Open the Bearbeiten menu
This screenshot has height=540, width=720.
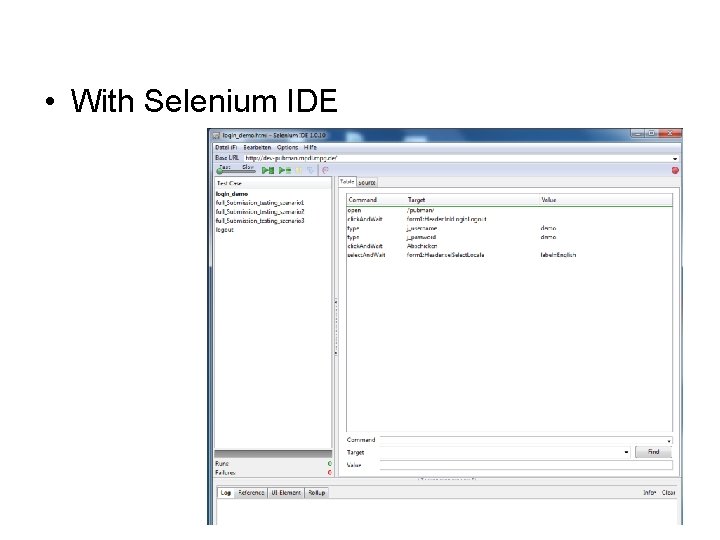pyautogui.click(x=257, y=147)
